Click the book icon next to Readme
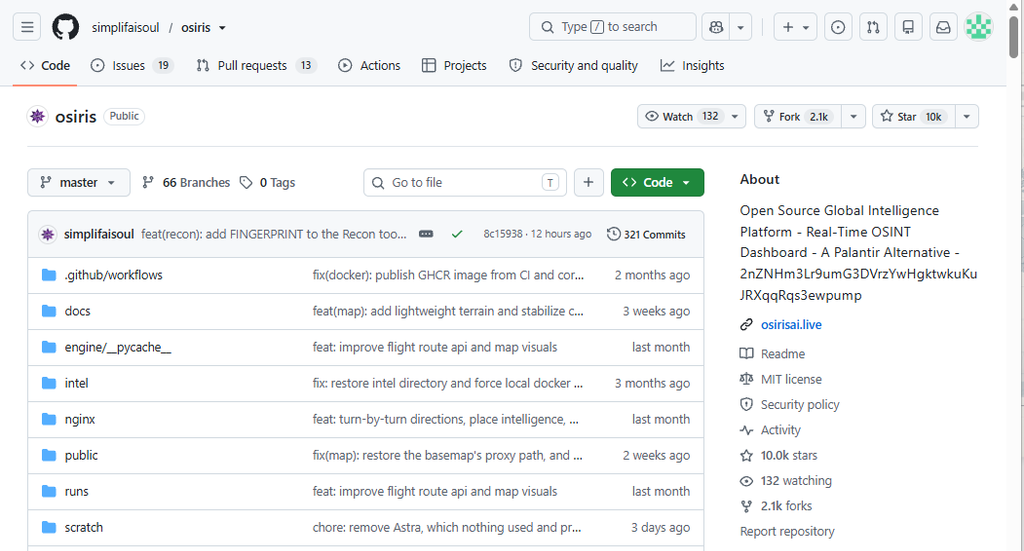 coord(746,354)
